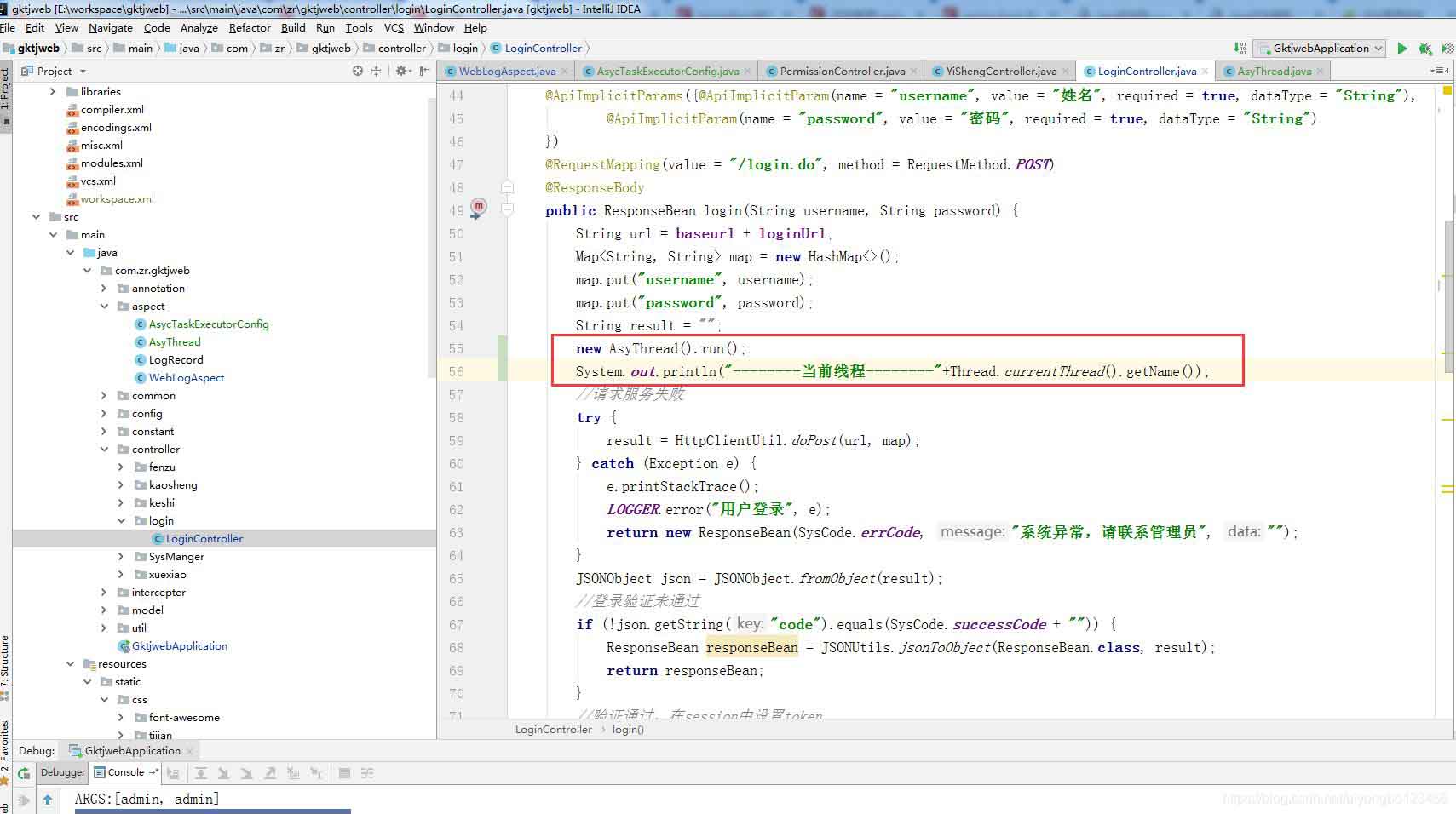Run GktjwebApplication with the green play icon

(x=1401, y=49)
